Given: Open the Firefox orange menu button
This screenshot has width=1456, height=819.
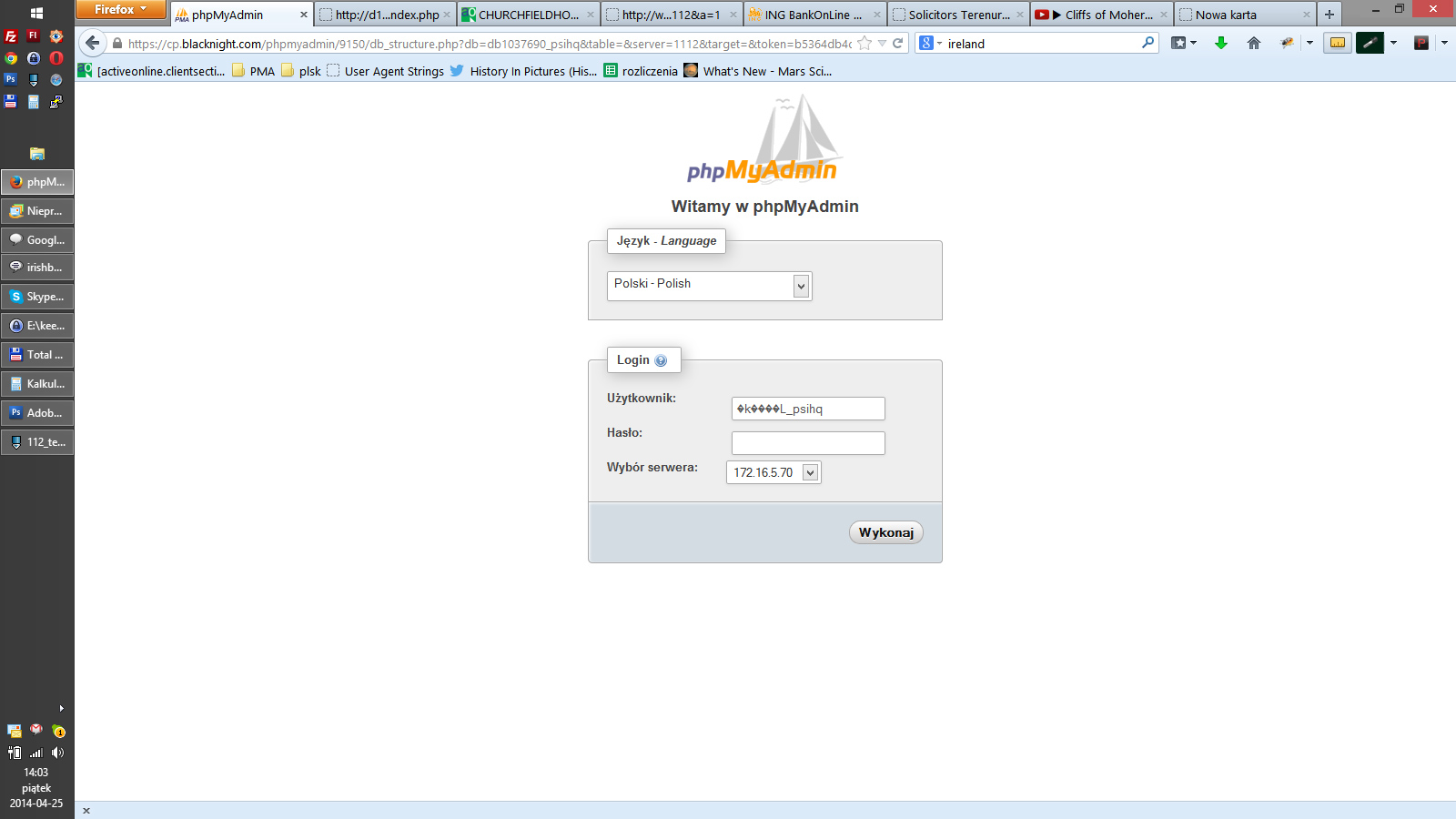Looking at the screenshot, I should tap(120, 9).
